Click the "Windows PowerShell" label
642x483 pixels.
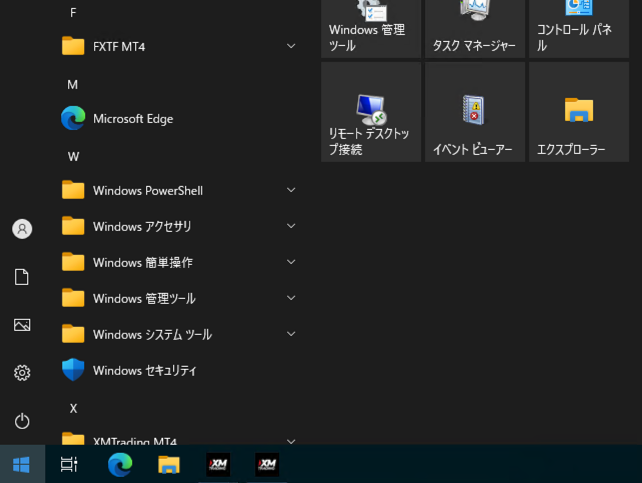click(x=148, y=191)
